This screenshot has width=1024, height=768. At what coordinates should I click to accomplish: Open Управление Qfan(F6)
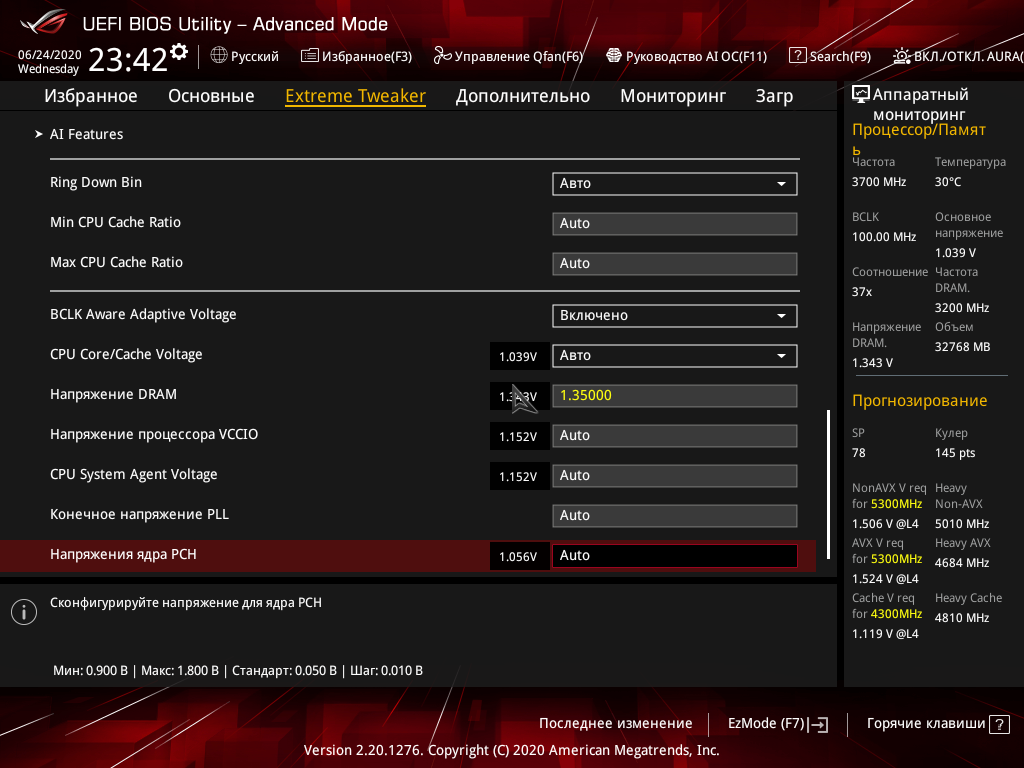pyautogui.click(x=519, y=56)
